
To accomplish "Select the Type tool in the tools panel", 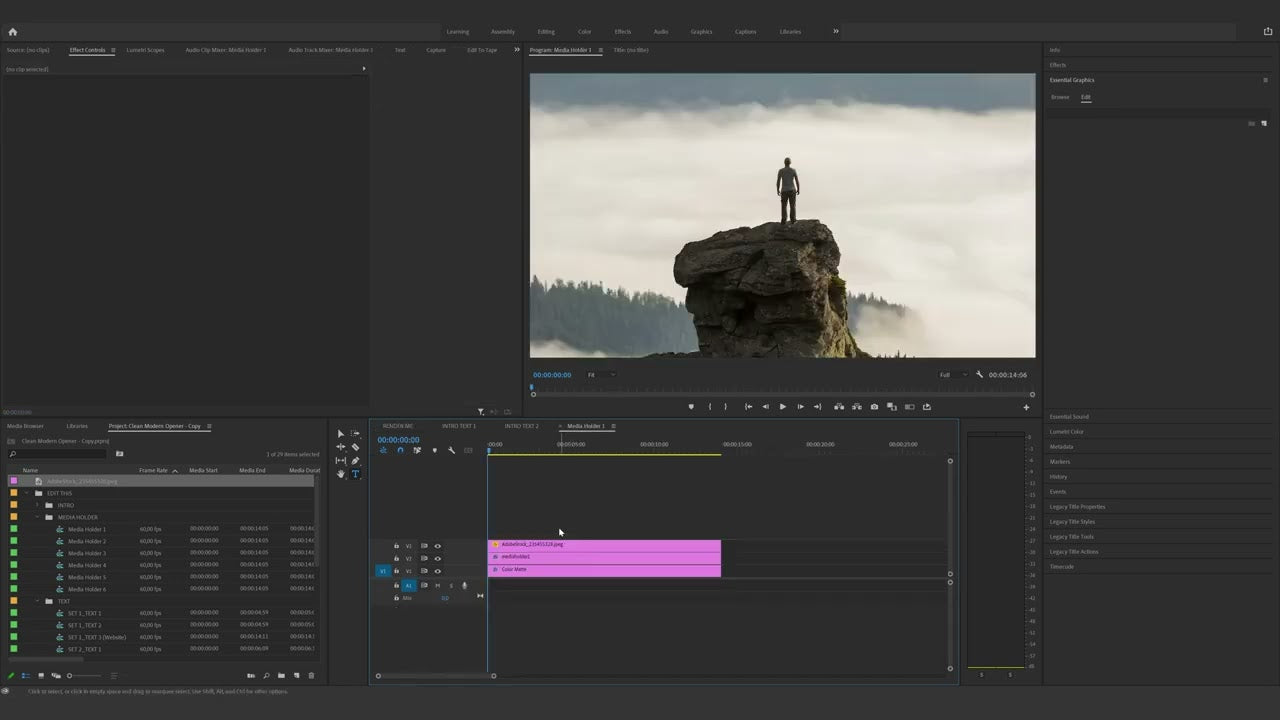I will click(x=355, y=474).
